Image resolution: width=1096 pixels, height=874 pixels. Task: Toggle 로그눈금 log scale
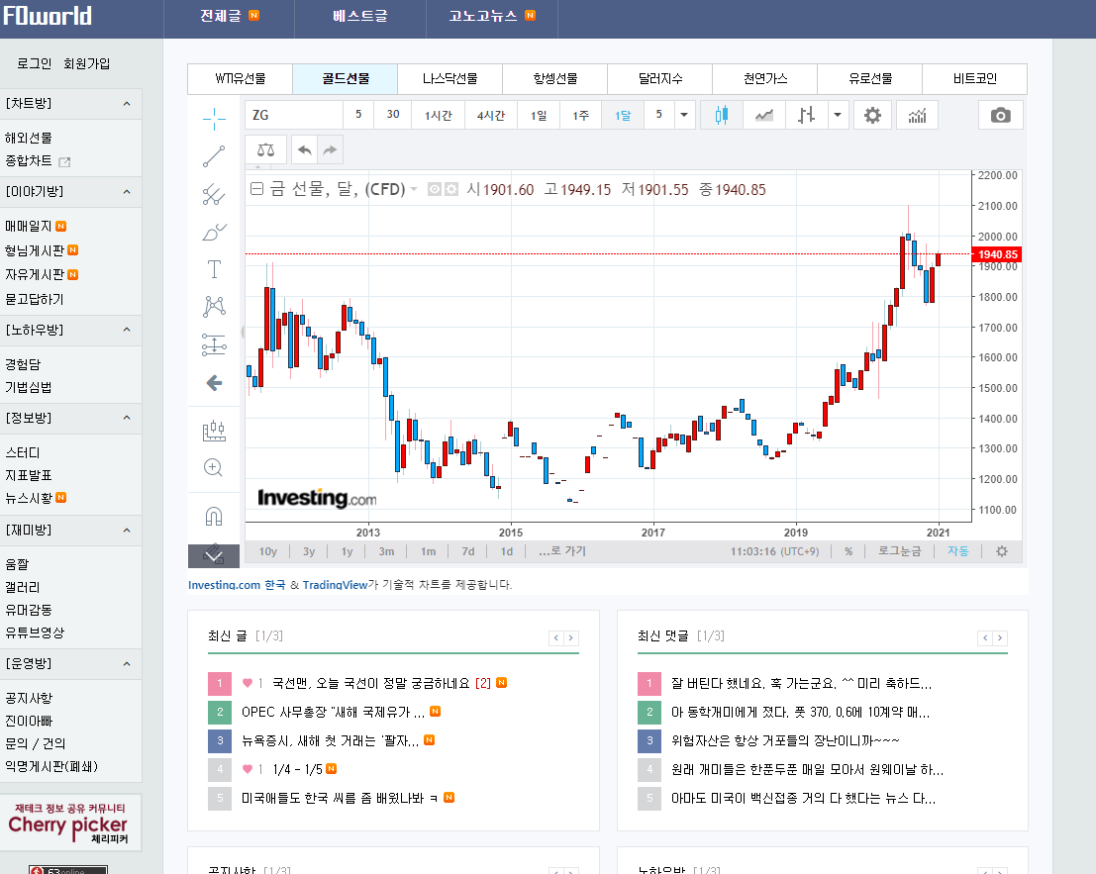900,551
